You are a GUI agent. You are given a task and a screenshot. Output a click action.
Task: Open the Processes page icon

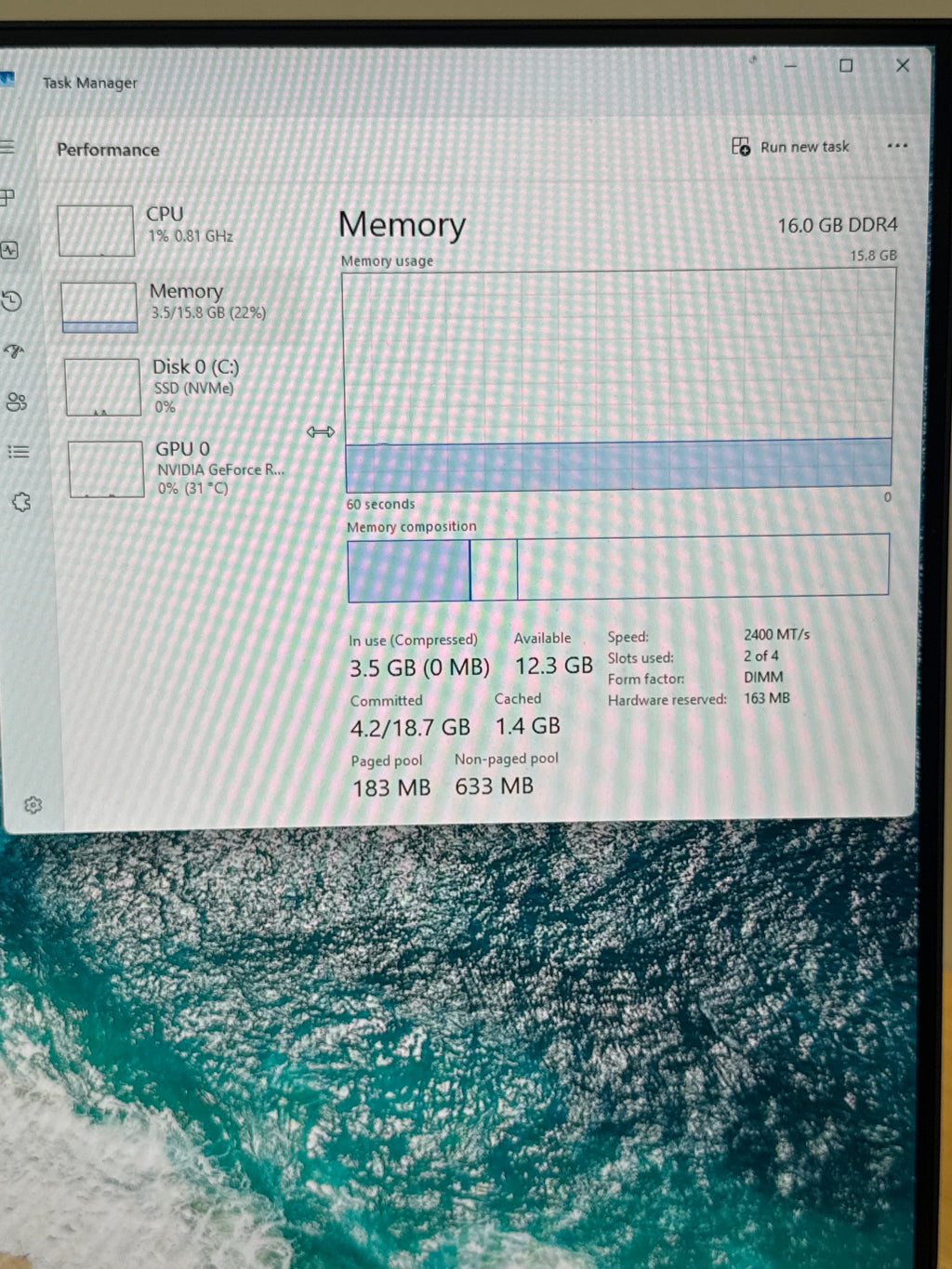pyautogui.click(x=8, y=197)
